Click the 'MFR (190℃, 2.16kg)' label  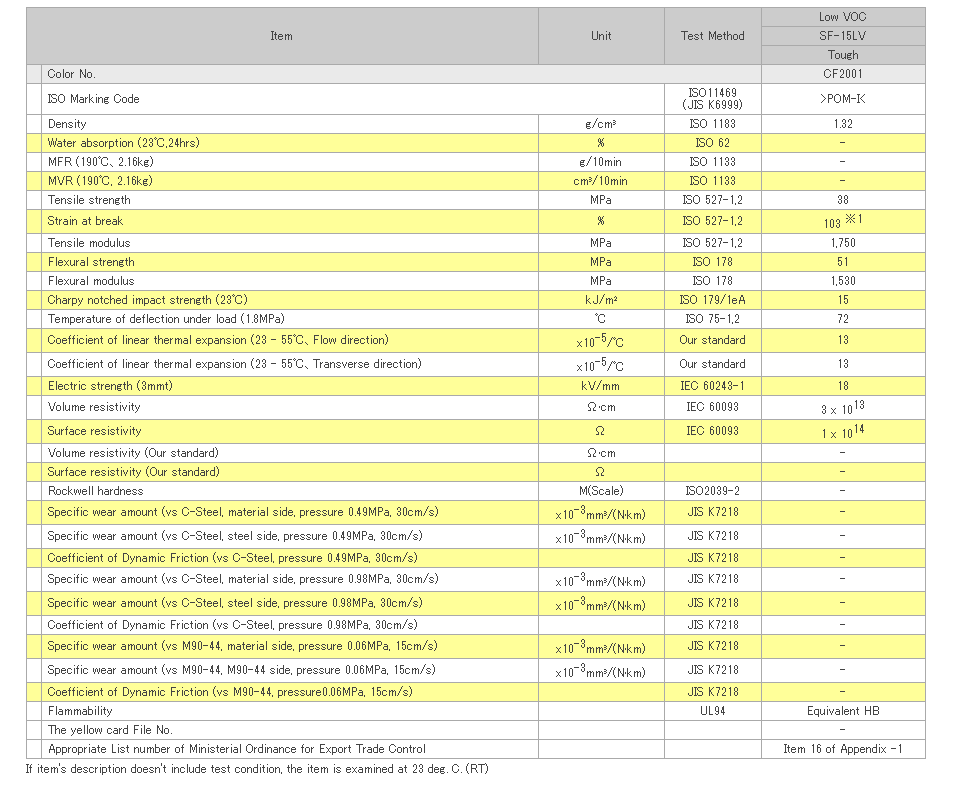tap(100, 162)
